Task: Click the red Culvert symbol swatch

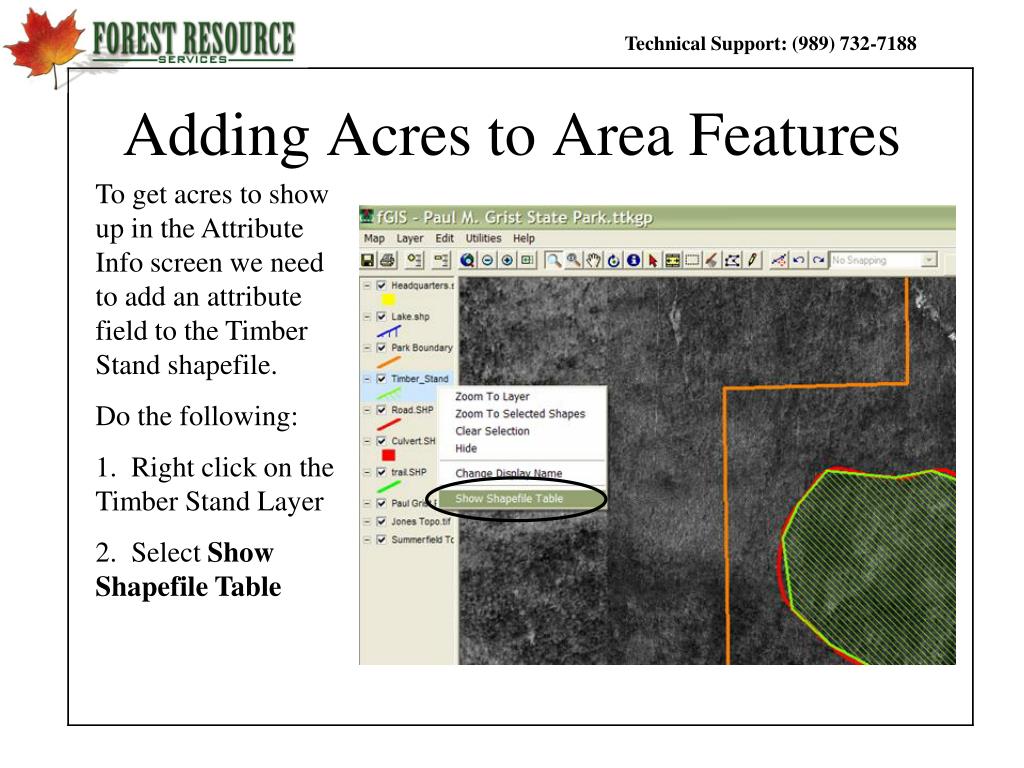Action: [x=389, y=455]
